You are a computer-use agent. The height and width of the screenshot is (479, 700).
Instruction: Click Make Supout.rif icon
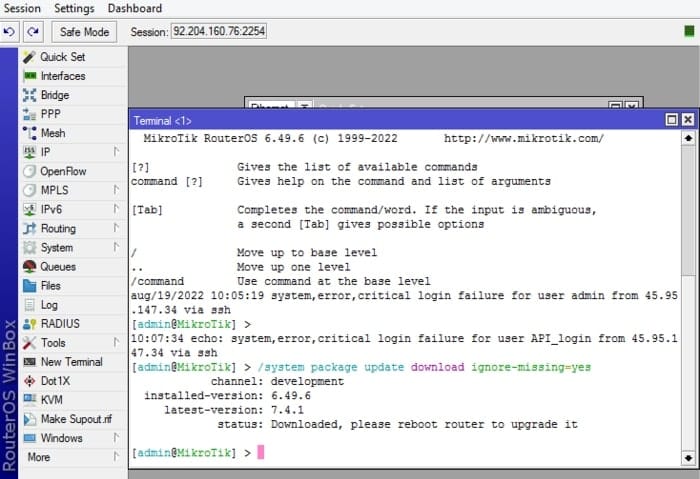29,419
